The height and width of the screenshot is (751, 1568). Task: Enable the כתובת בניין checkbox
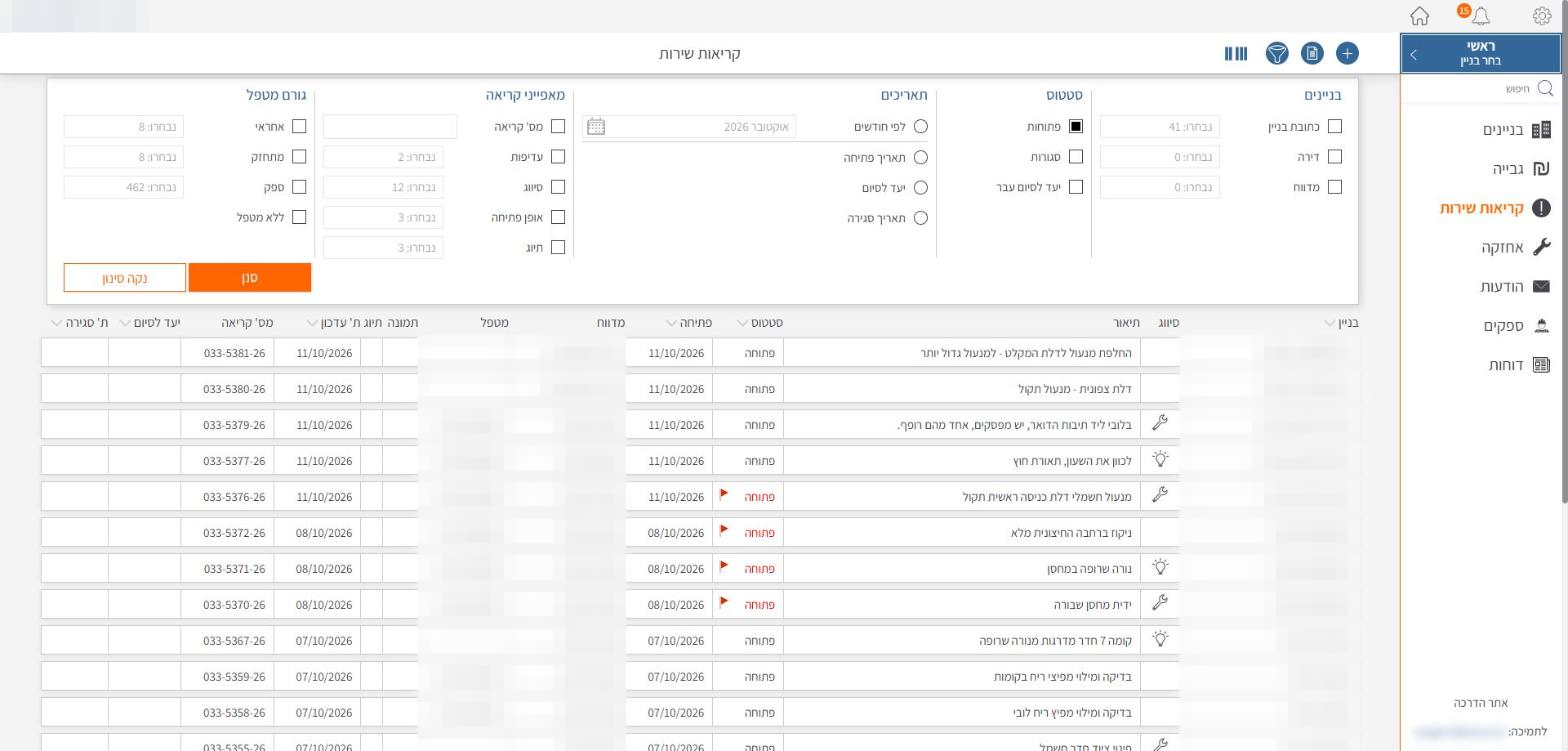point(1335,127)
